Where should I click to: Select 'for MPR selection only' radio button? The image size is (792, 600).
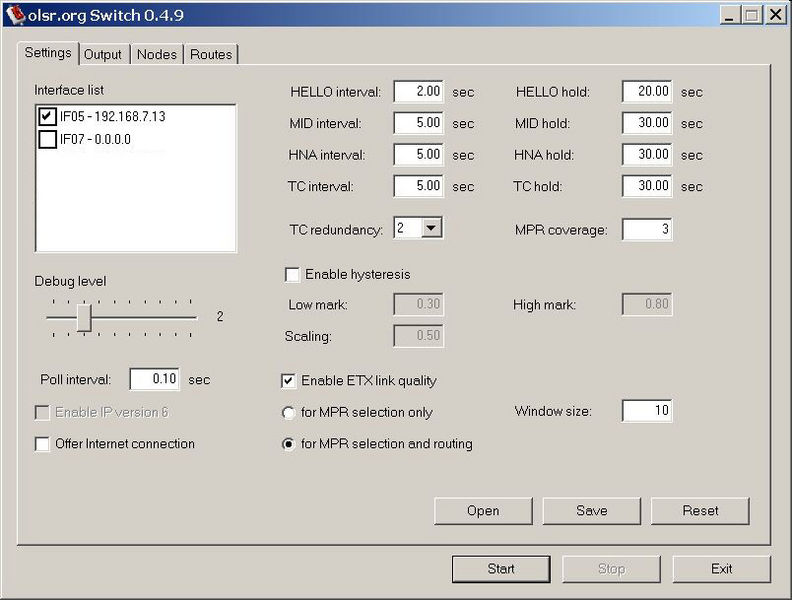288,413
